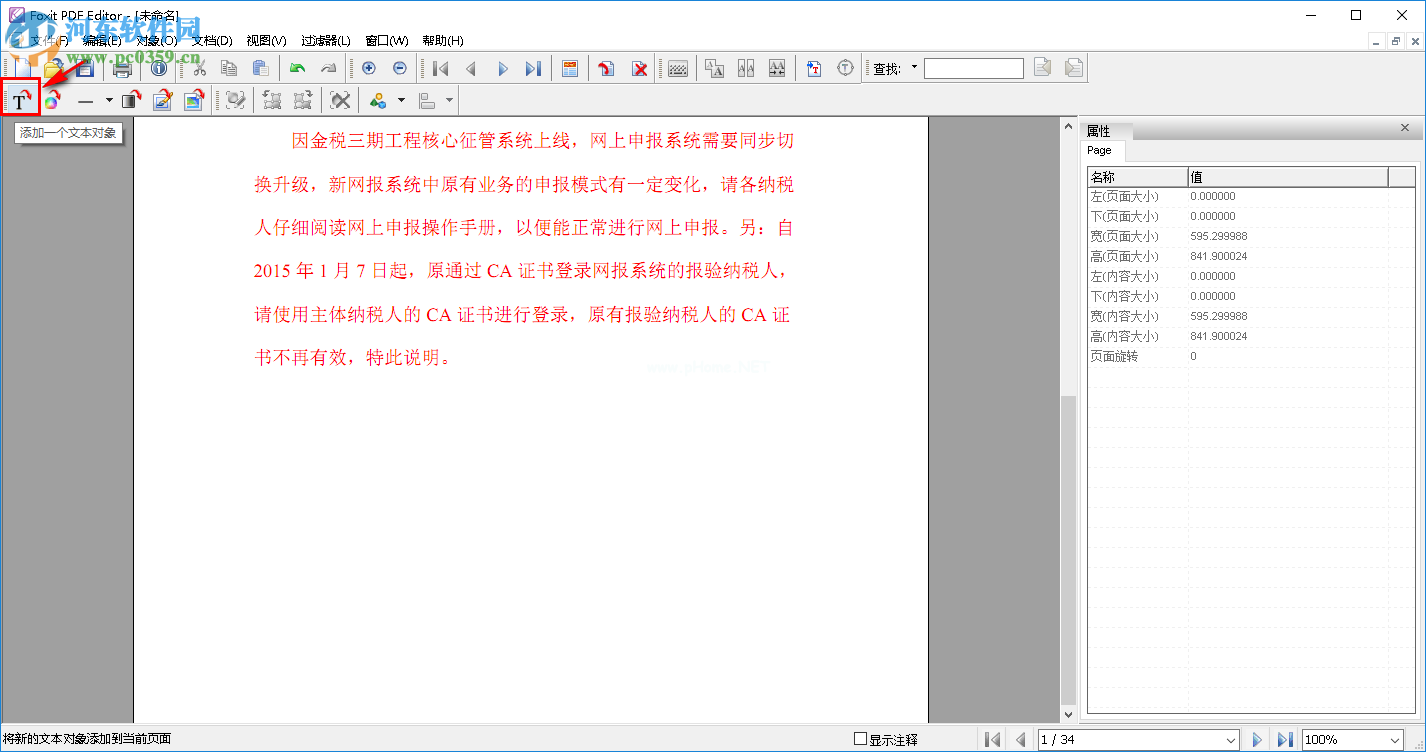
Task: Click the AA with arrows word spacing icon
Action: (777, 68)
